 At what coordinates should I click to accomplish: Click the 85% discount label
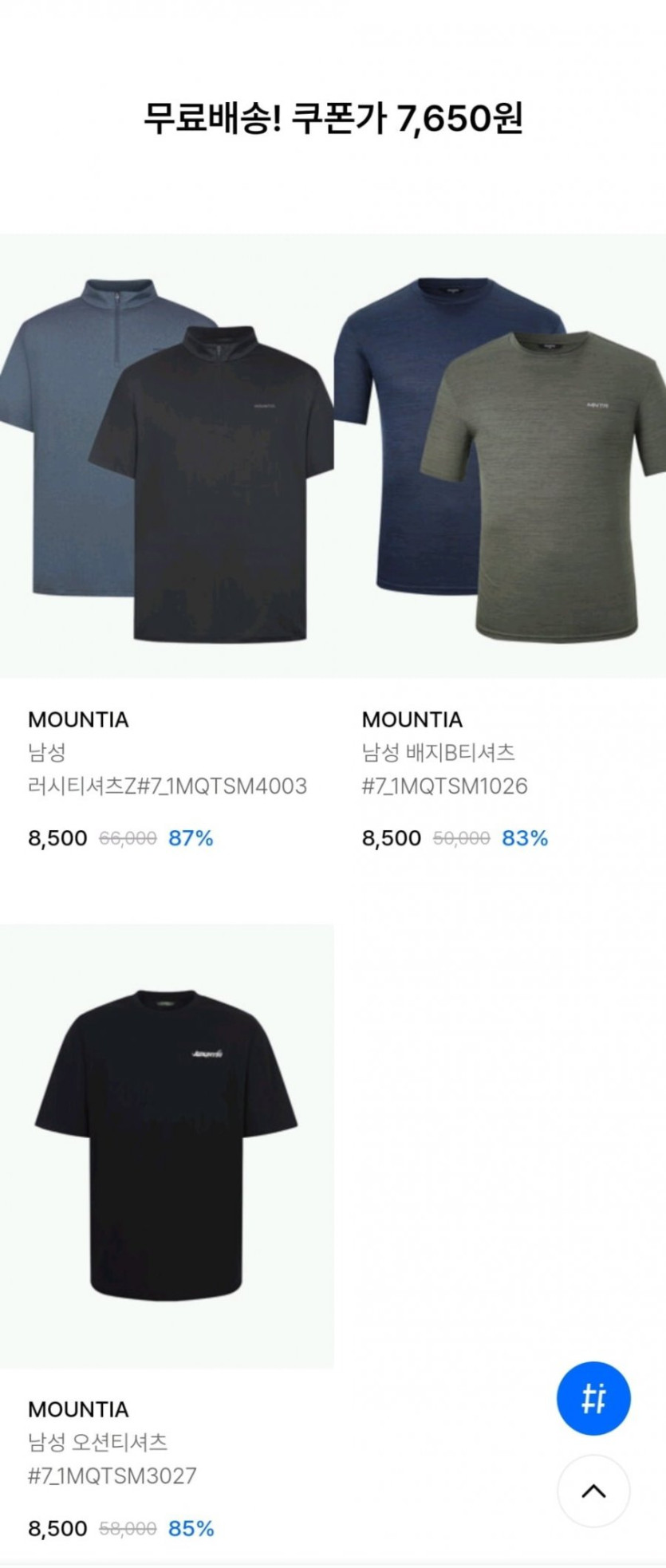tap(191, 1528)
